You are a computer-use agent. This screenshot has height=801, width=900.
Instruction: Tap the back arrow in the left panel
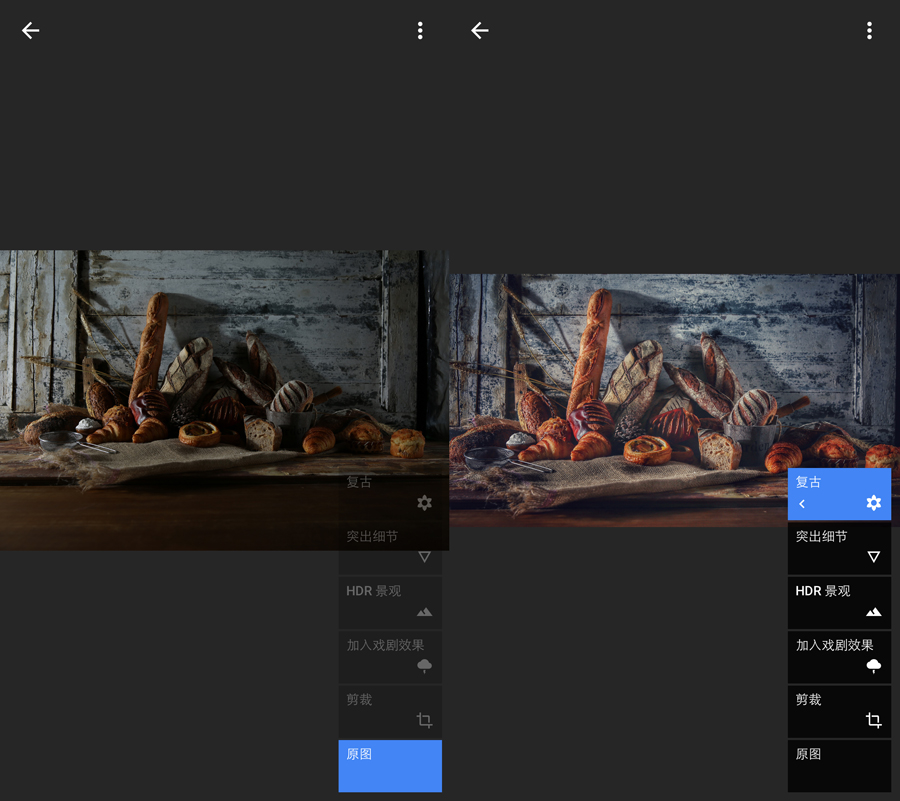point(31,31)
